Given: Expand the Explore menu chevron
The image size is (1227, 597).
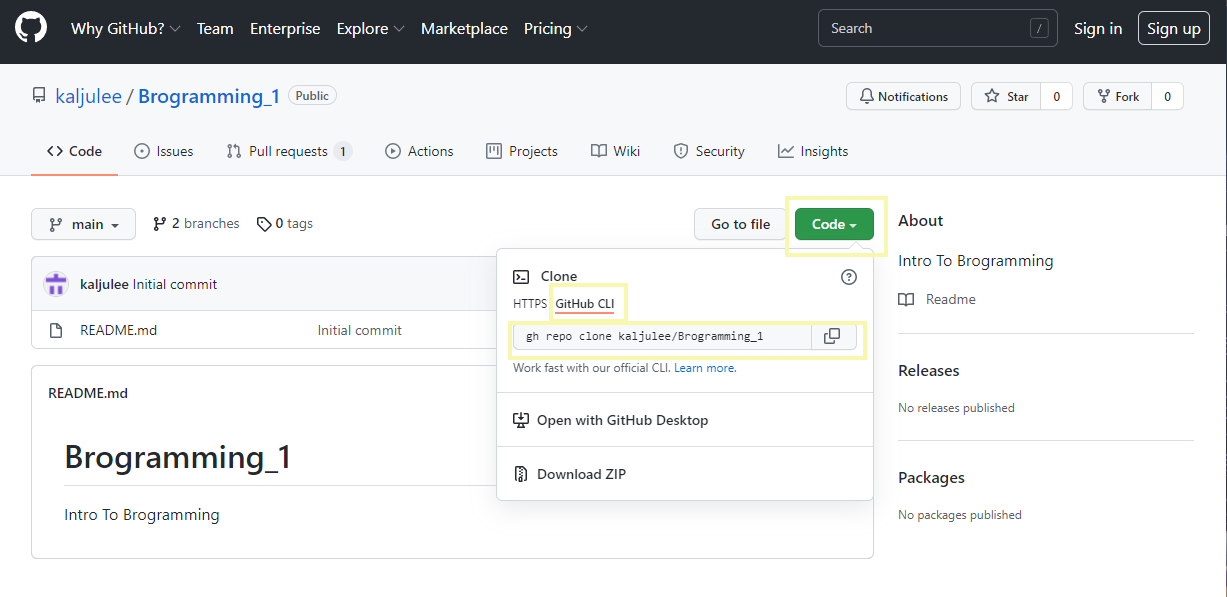Looking at the screenshot, I should (x=398, y=28).
